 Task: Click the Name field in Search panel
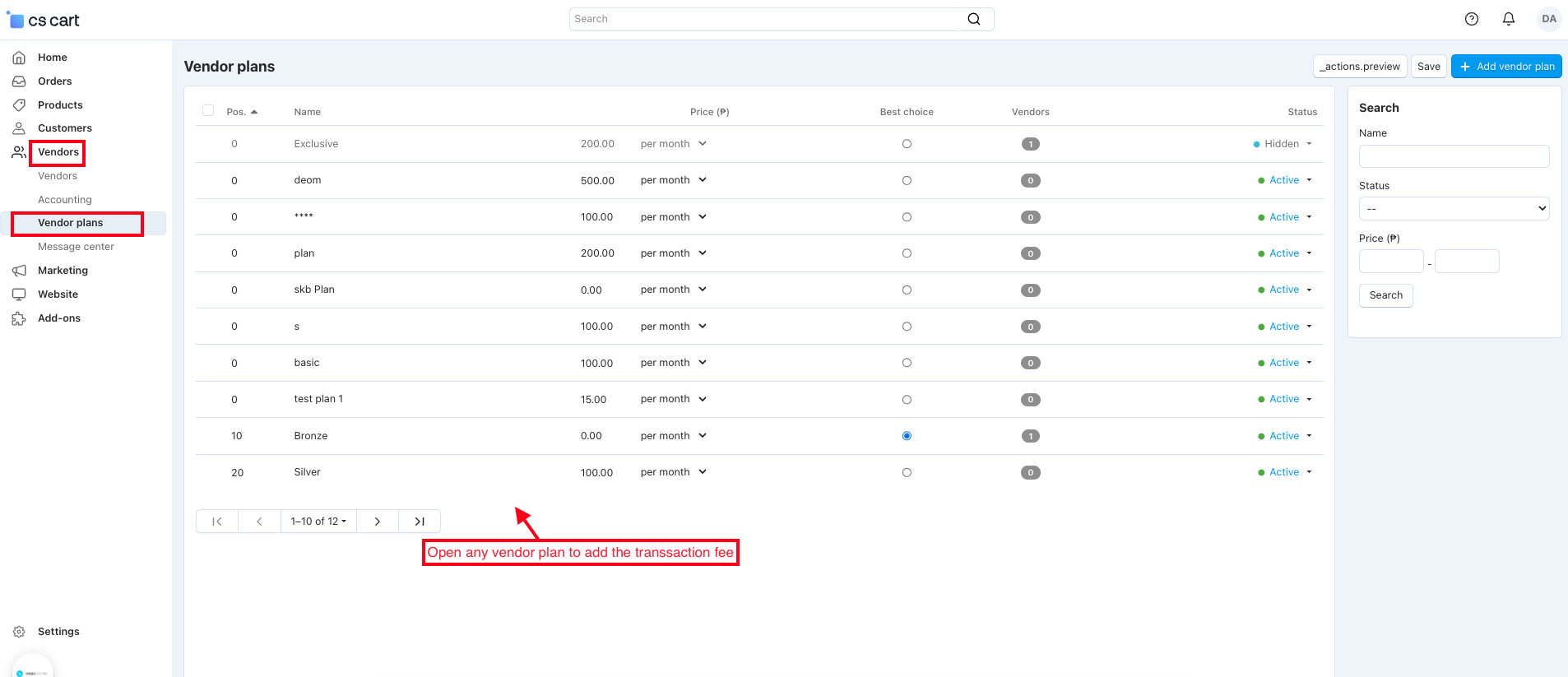pyautogui.click(x=1454, y=156)
